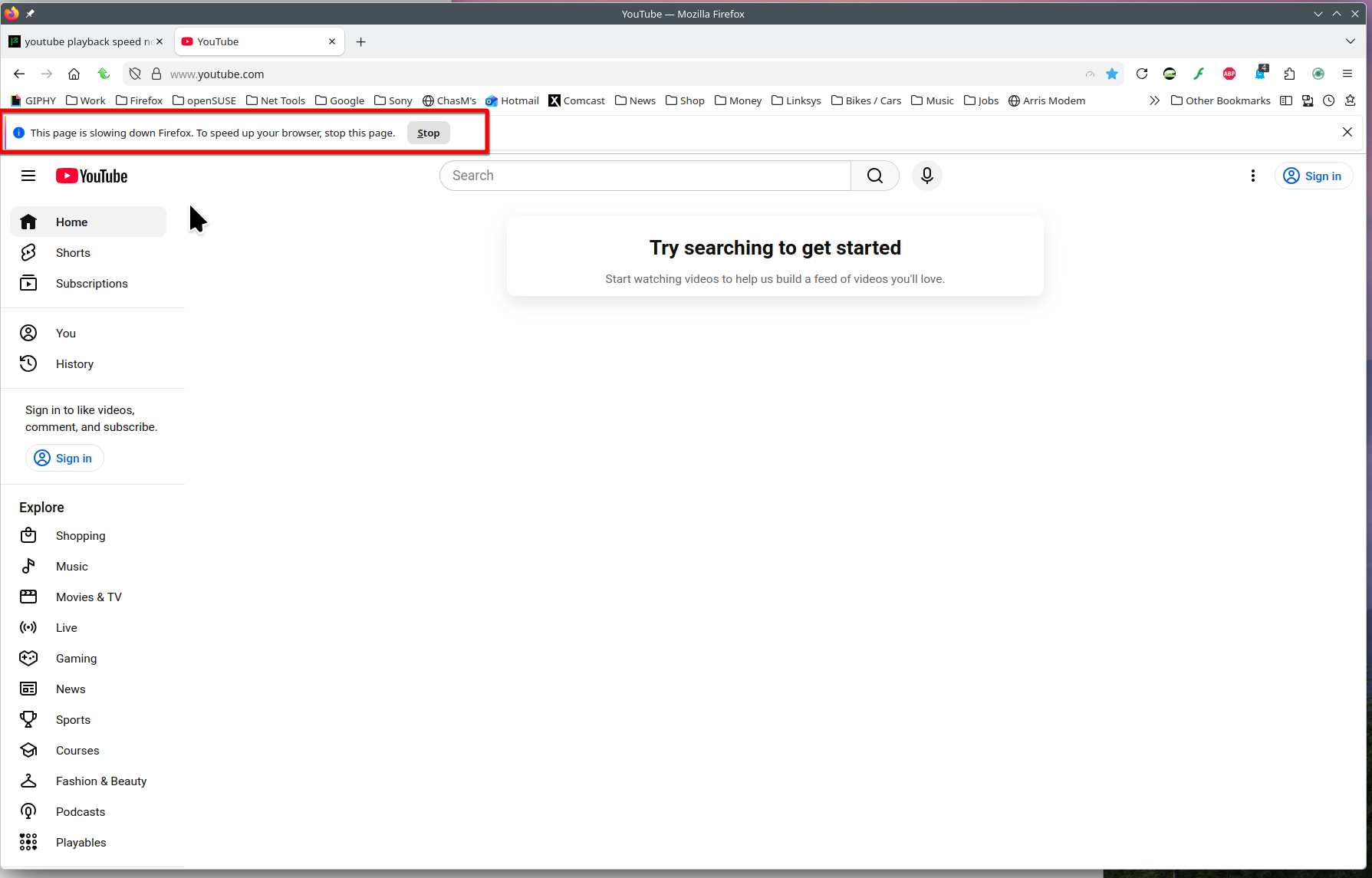This screenshot has height=878, width=1372.
Task: Open the Net Tools bookmarks folder
Action: click(x=276, y=100)
